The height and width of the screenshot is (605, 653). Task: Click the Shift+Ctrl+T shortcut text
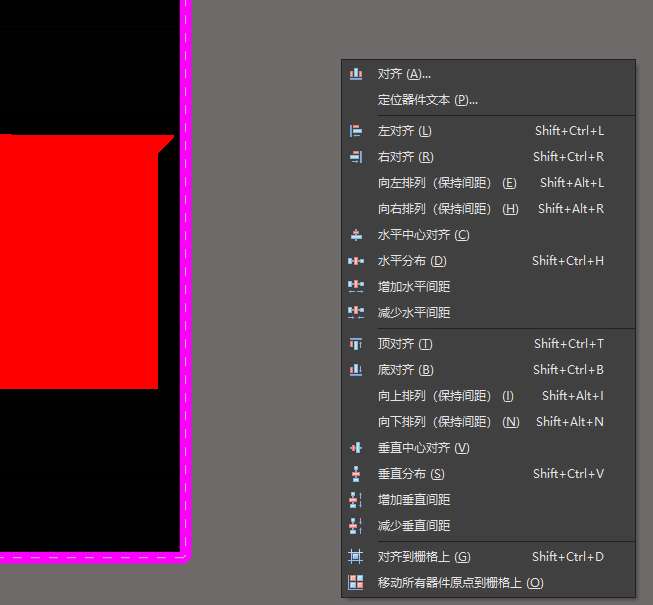tap(569, 344)
